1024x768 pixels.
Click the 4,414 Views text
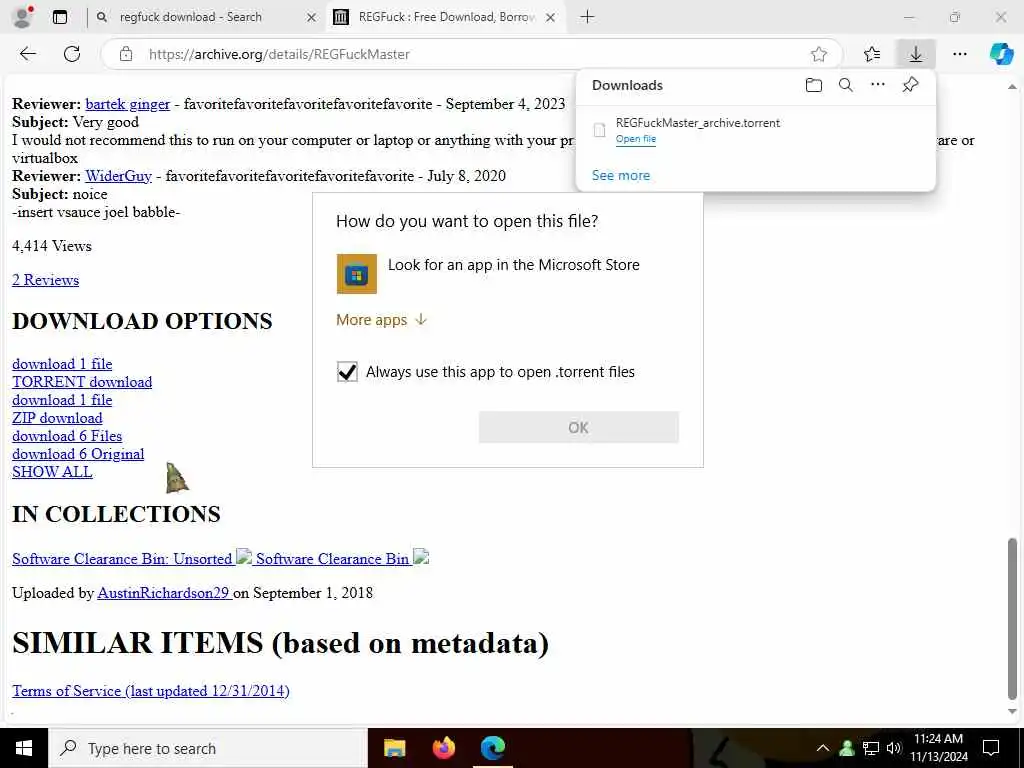pos(52,246)
